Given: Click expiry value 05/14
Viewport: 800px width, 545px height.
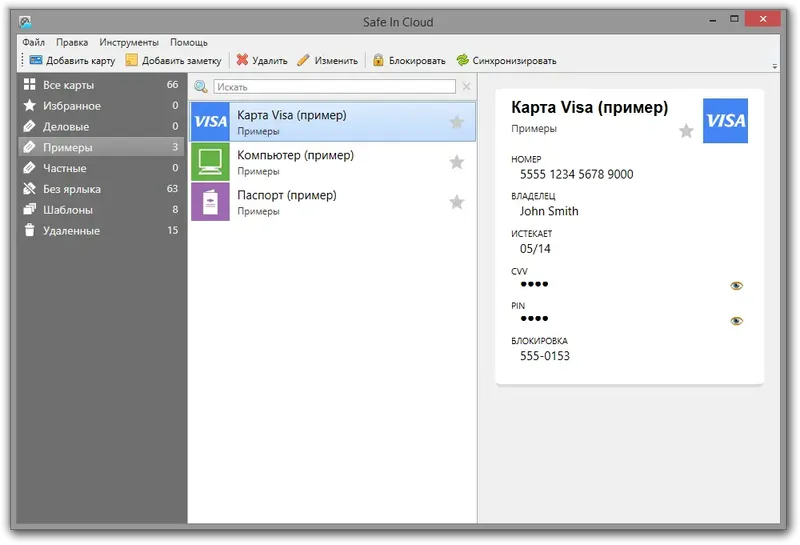Looking at the screenshot, I should (535, 249).
